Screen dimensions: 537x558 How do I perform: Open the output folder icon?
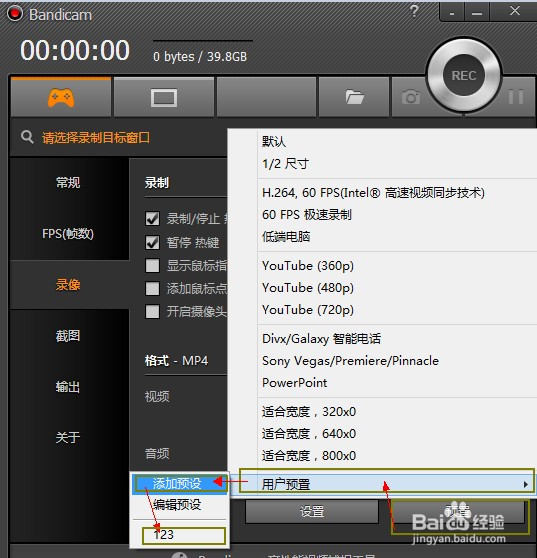354,97
